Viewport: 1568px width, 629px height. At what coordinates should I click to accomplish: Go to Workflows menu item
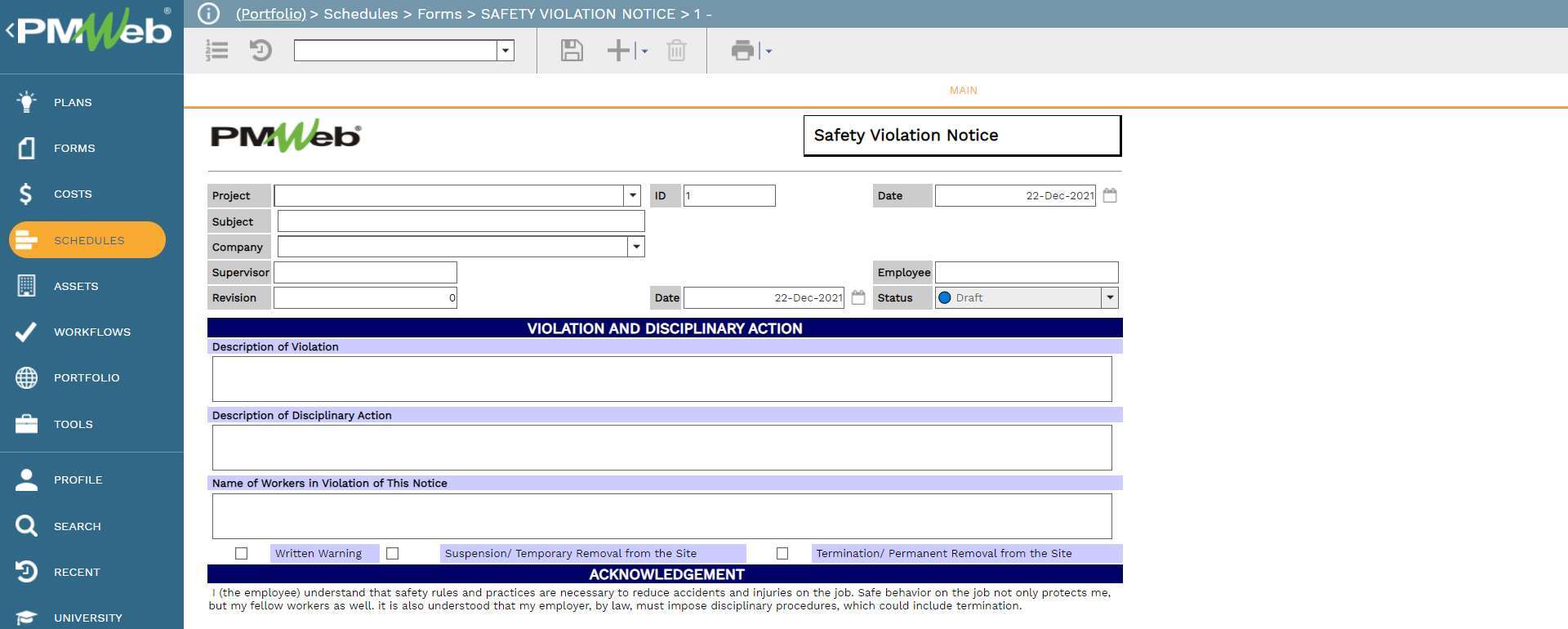[x=92, y=332]
